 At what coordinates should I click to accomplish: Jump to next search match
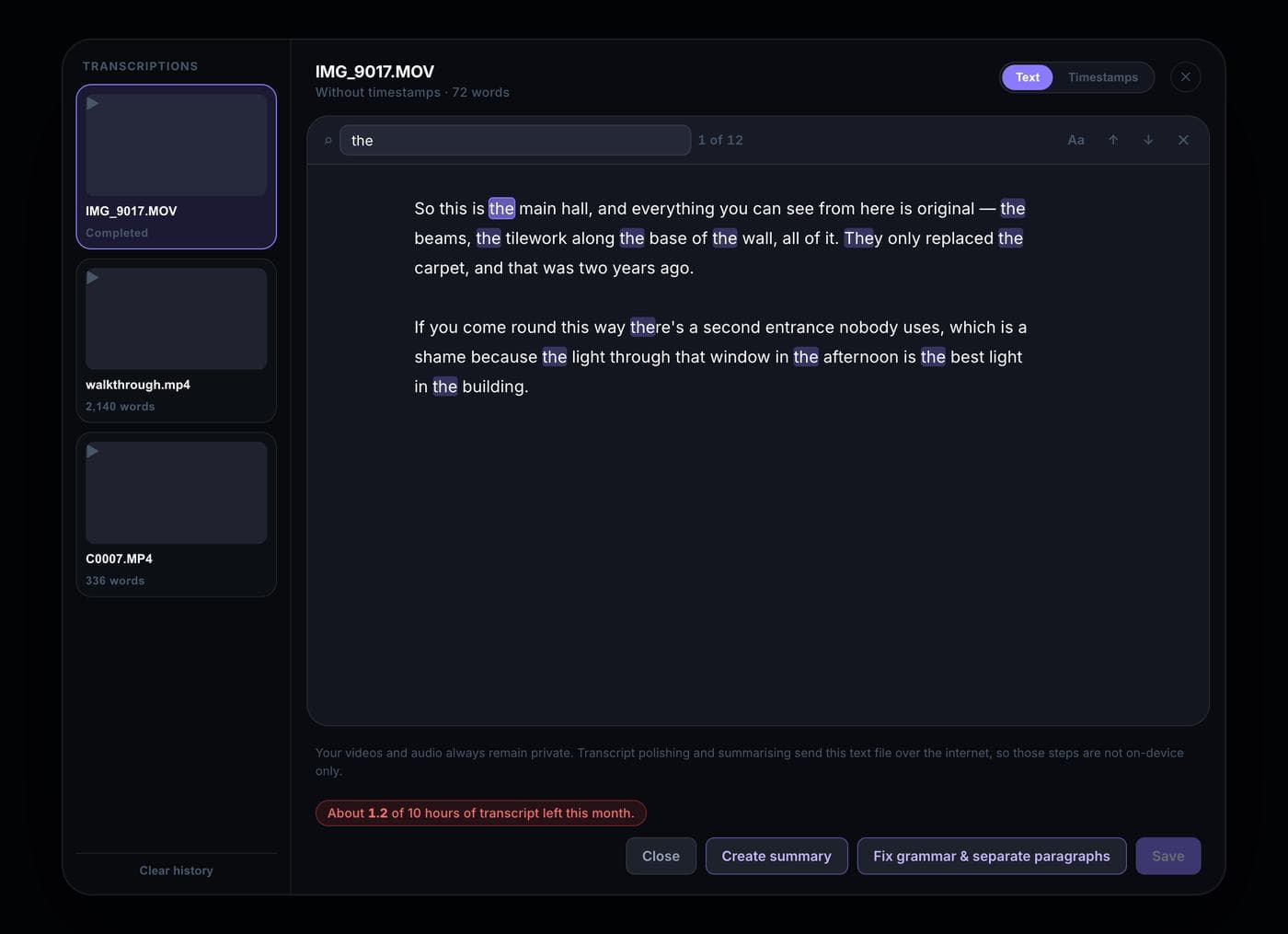1148,140
